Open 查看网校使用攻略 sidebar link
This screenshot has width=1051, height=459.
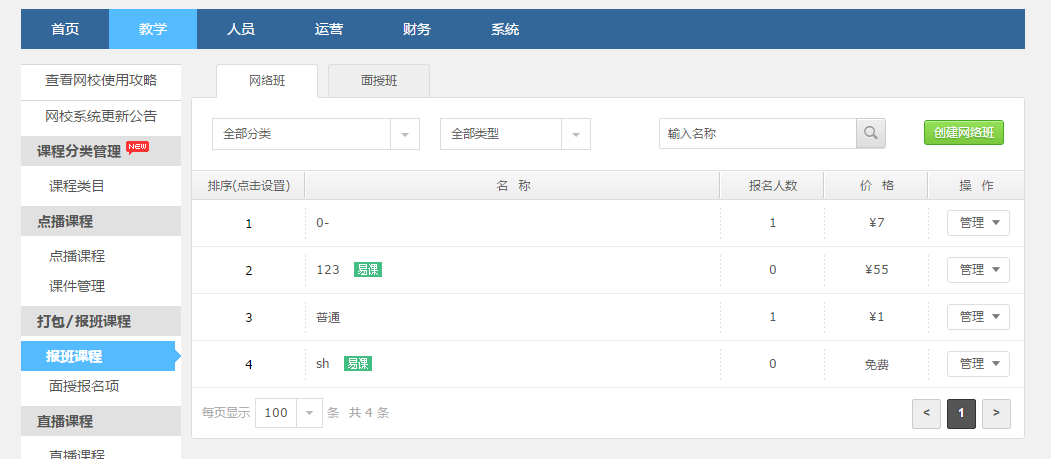100,80
